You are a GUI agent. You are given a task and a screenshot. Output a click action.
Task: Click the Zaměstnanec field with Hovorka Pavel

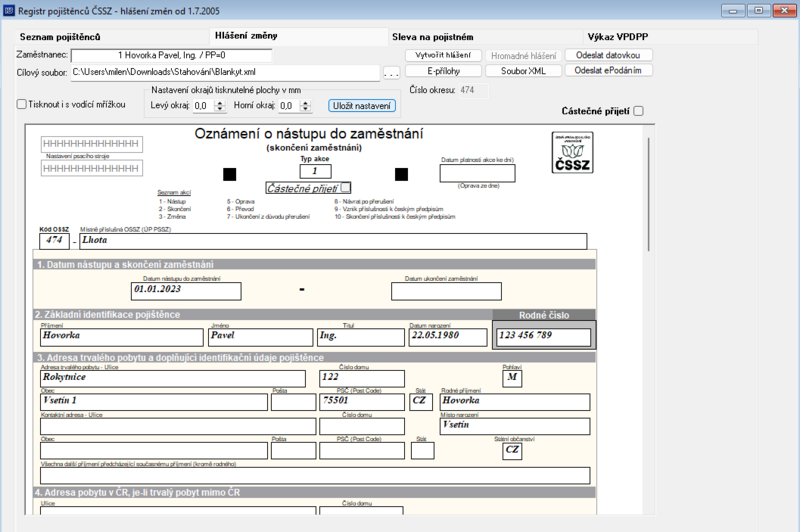171,55
